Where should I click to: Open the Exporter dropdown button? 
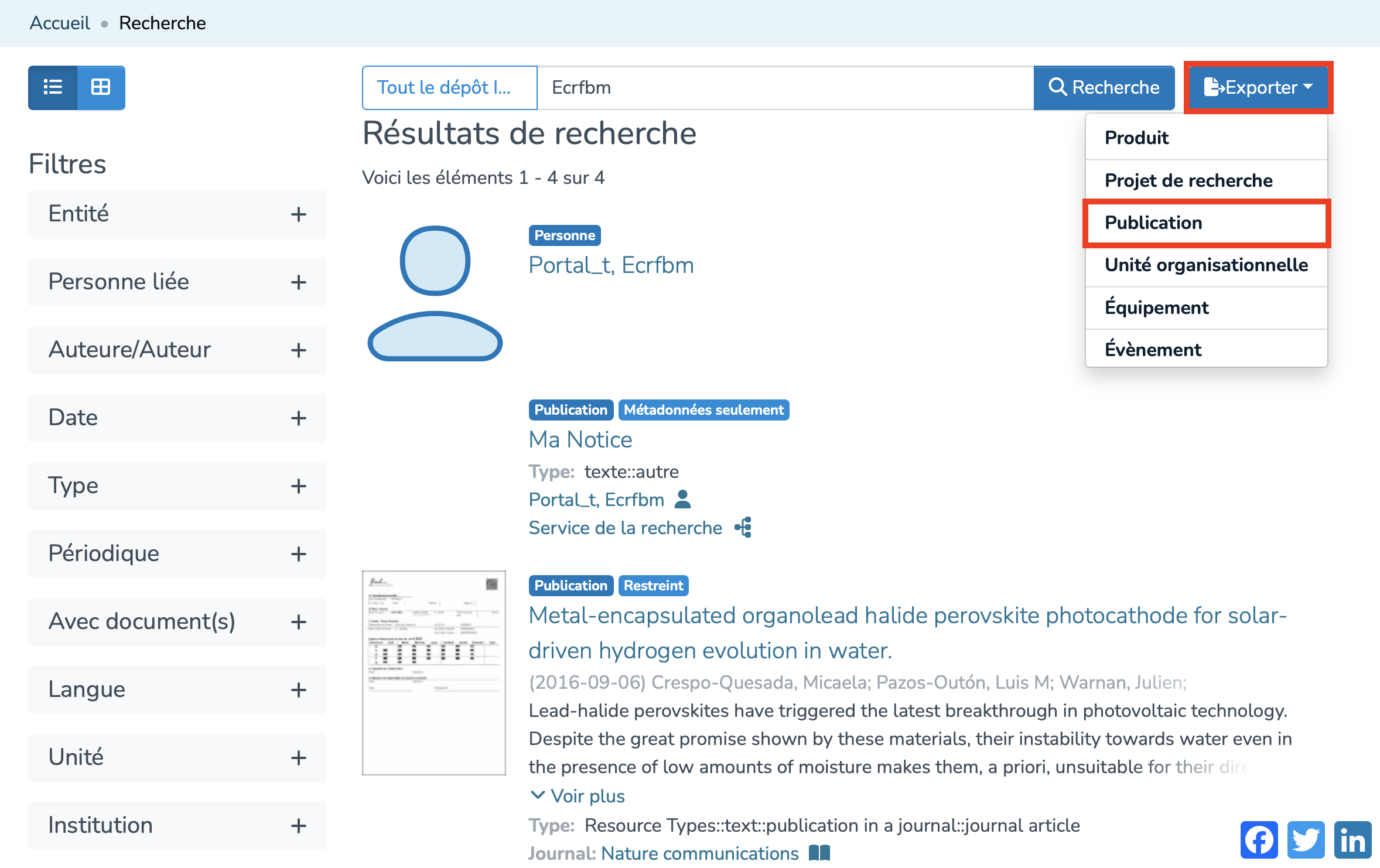click(1258, 87)
